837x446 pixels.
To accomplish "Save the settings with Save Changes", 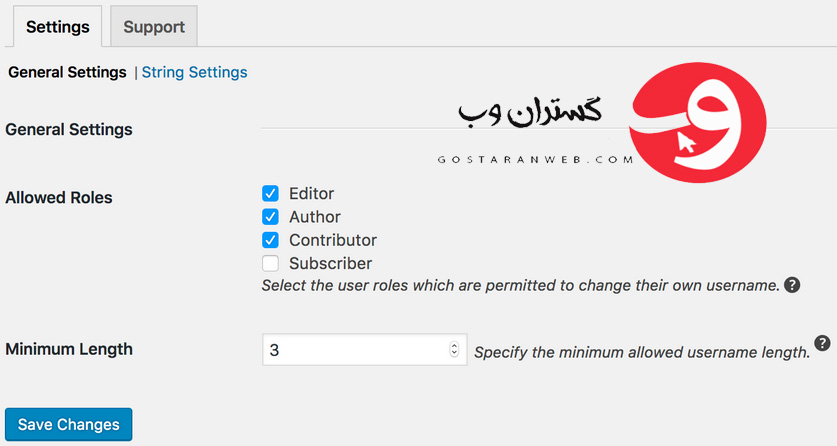I will point(68,424).
